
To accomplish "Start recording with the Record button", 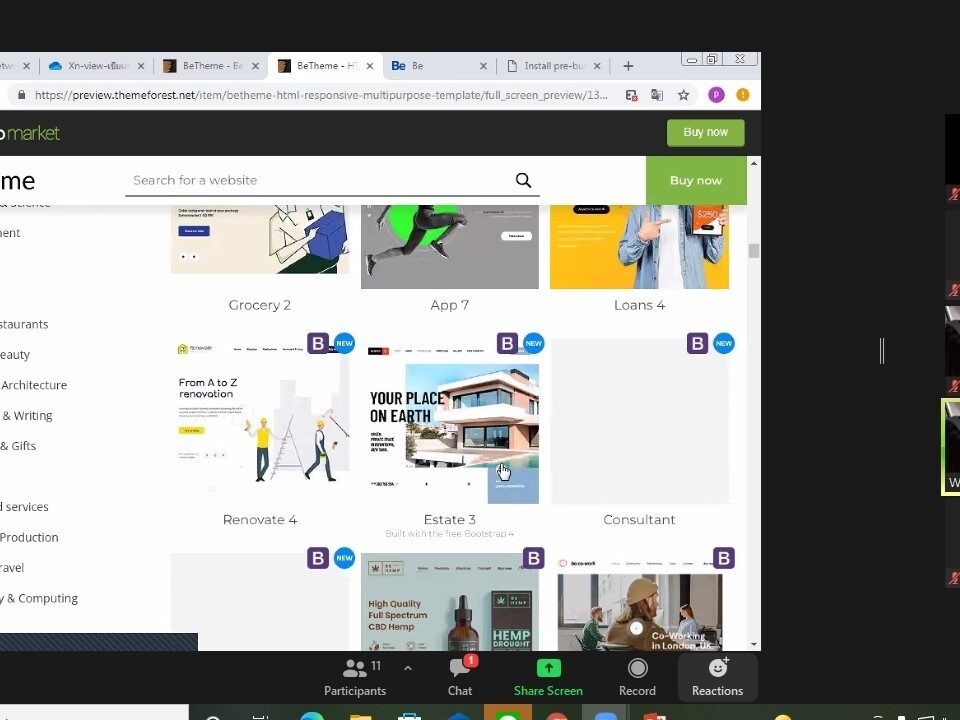I will click(x=637, y=677).
